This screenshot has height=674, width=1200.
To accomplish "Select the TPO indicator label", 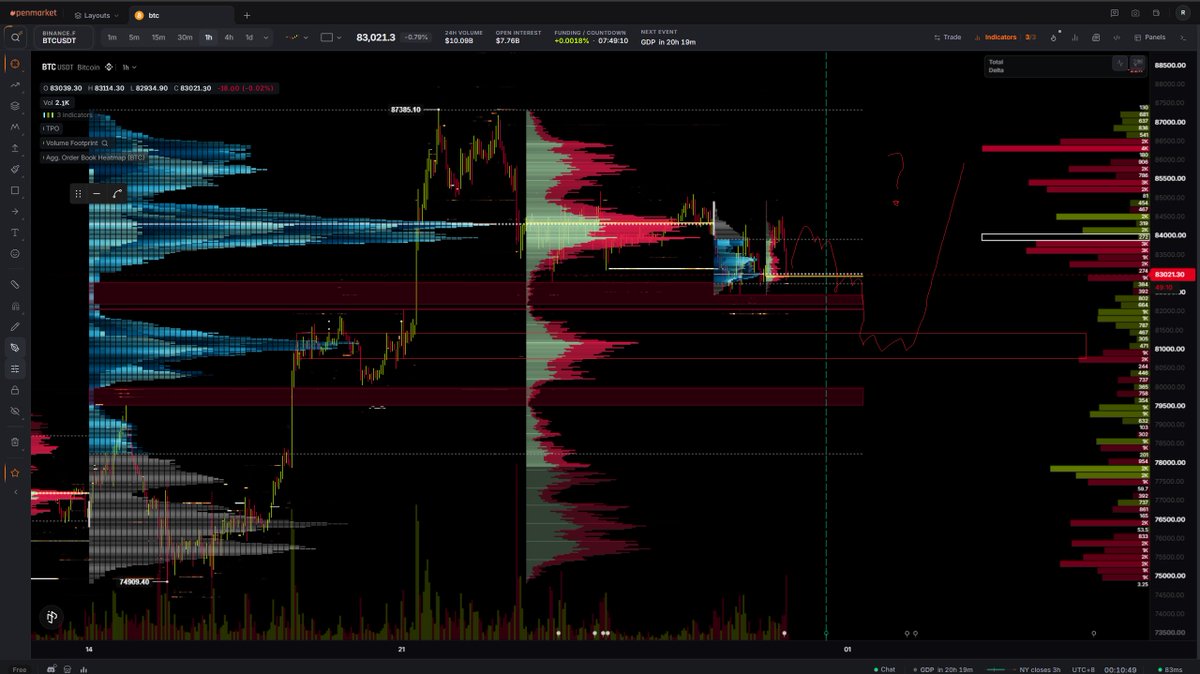I will pyautogui.click(x=52, y=129).
